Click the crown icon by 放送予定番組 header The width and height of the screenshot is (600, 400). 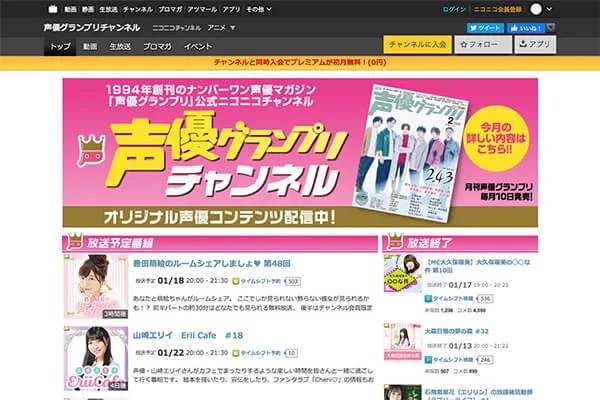click(74, 241)
